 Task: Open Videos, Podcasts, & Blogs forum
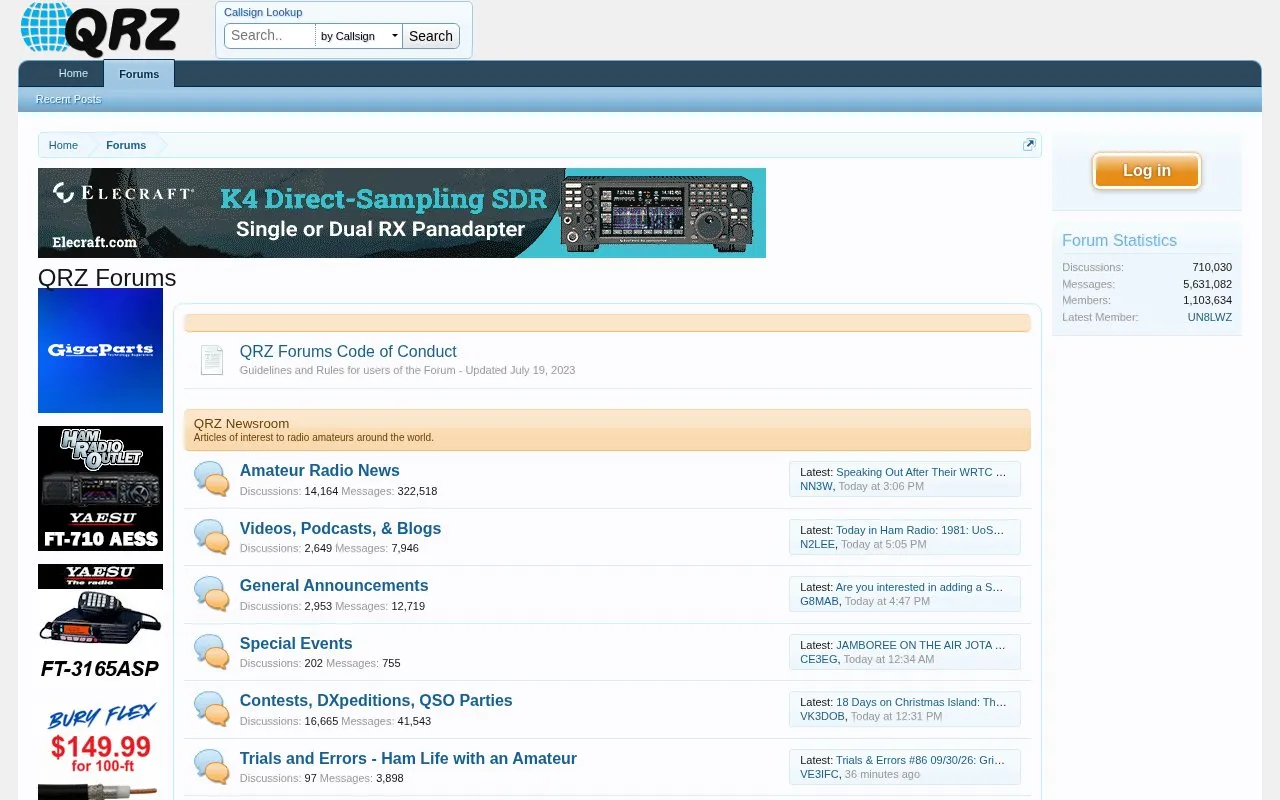(x=340, y=528)
